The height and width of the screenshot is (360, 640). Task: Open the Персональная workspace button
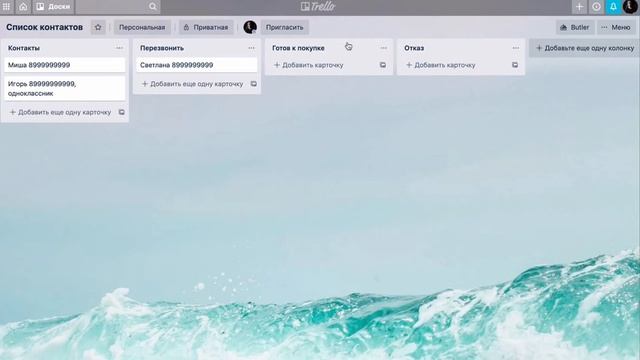(142, 27)
